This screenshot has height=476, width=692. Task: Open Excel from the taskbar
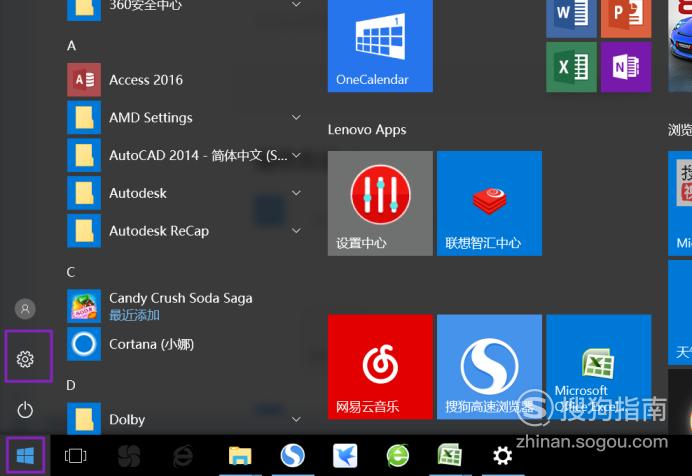point(450,456)
